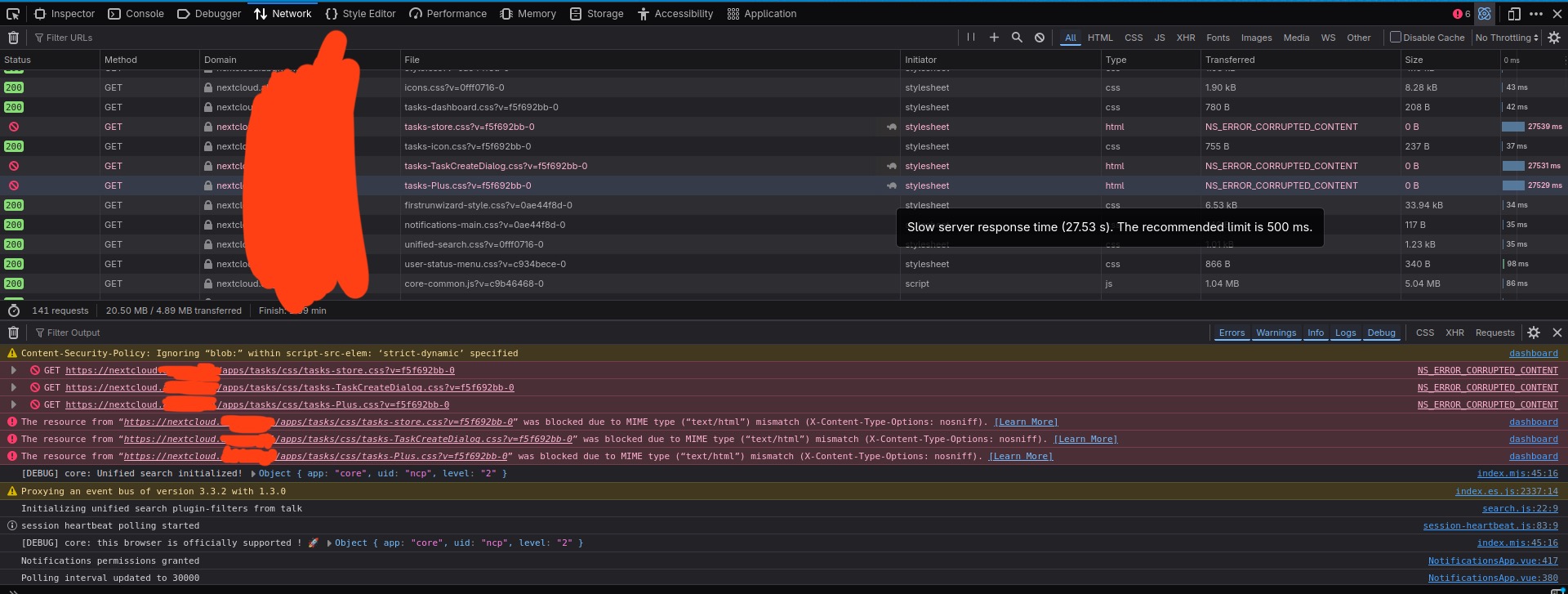
Task: Toggle the Errors console filter
Action: click(x=1232, y=333)
